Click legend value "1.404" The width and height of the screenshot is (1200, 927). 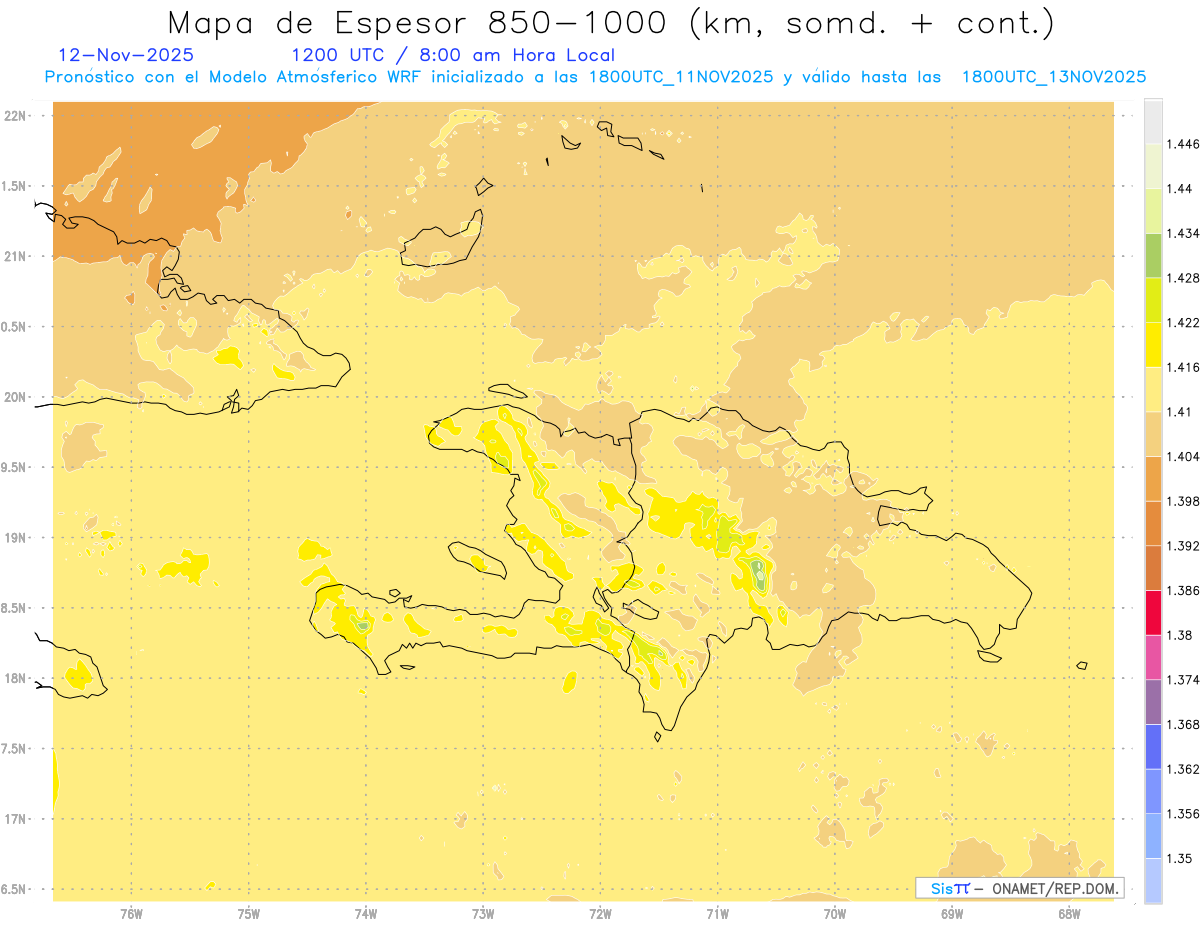[x=1184, y=456]
